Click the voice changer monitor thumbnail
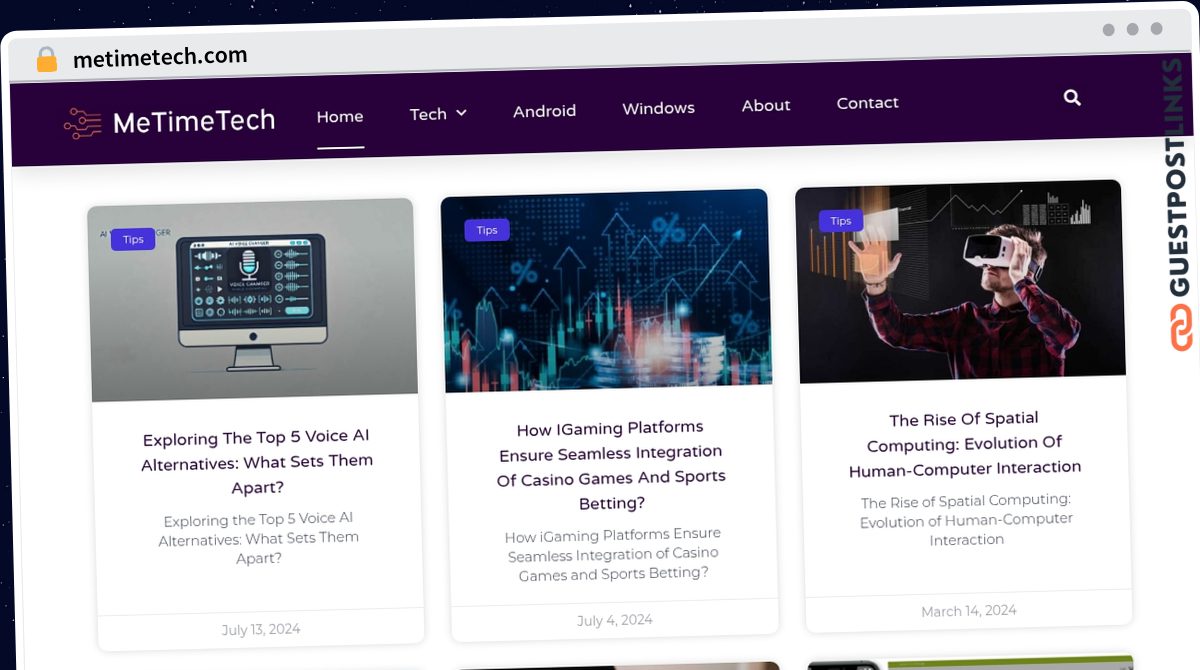Screen dimensions: 1200x670 point(253,300)
